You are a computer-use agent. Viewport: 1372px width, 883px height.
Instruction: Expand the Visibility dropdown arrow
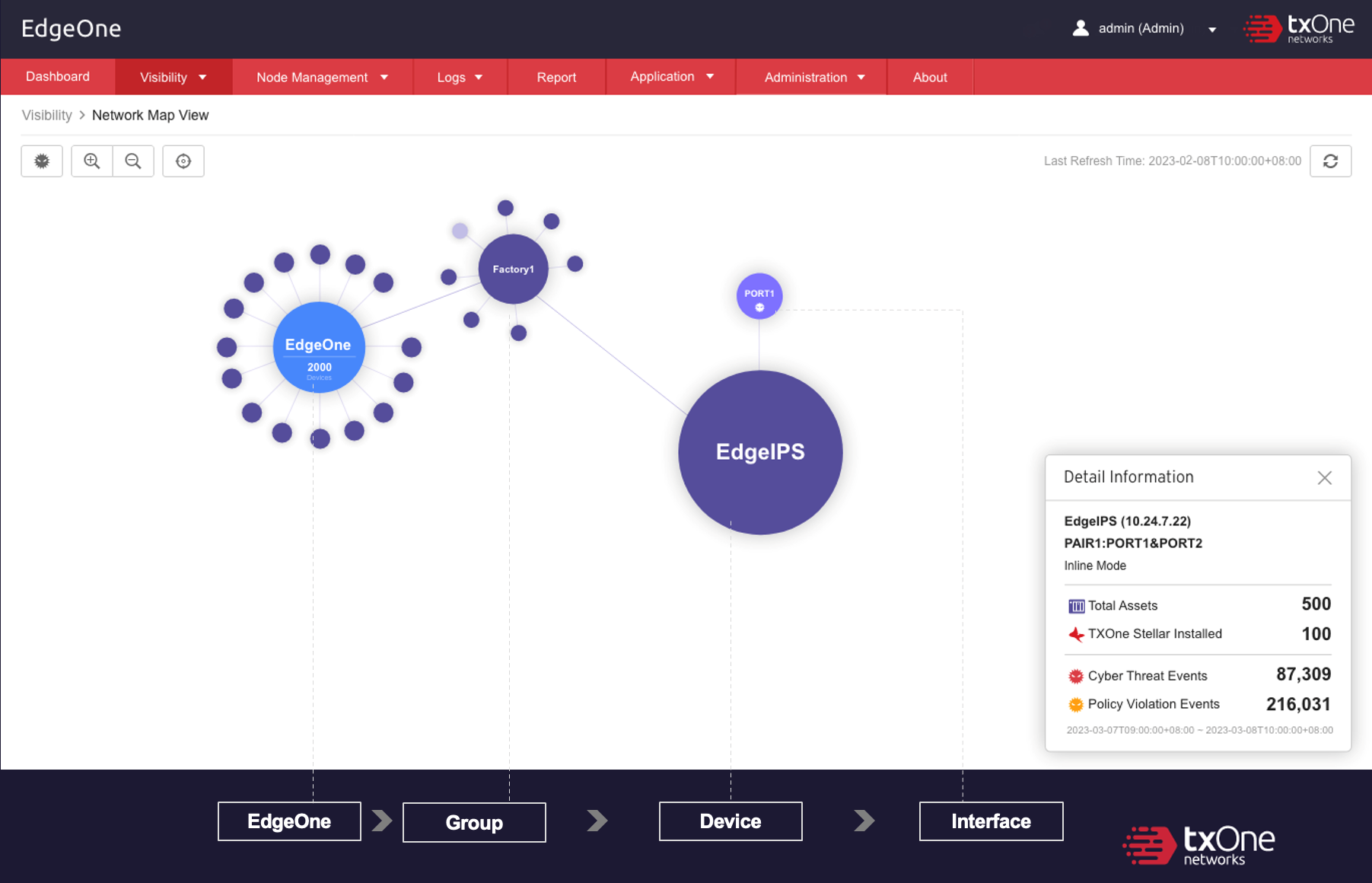(202, 78)
